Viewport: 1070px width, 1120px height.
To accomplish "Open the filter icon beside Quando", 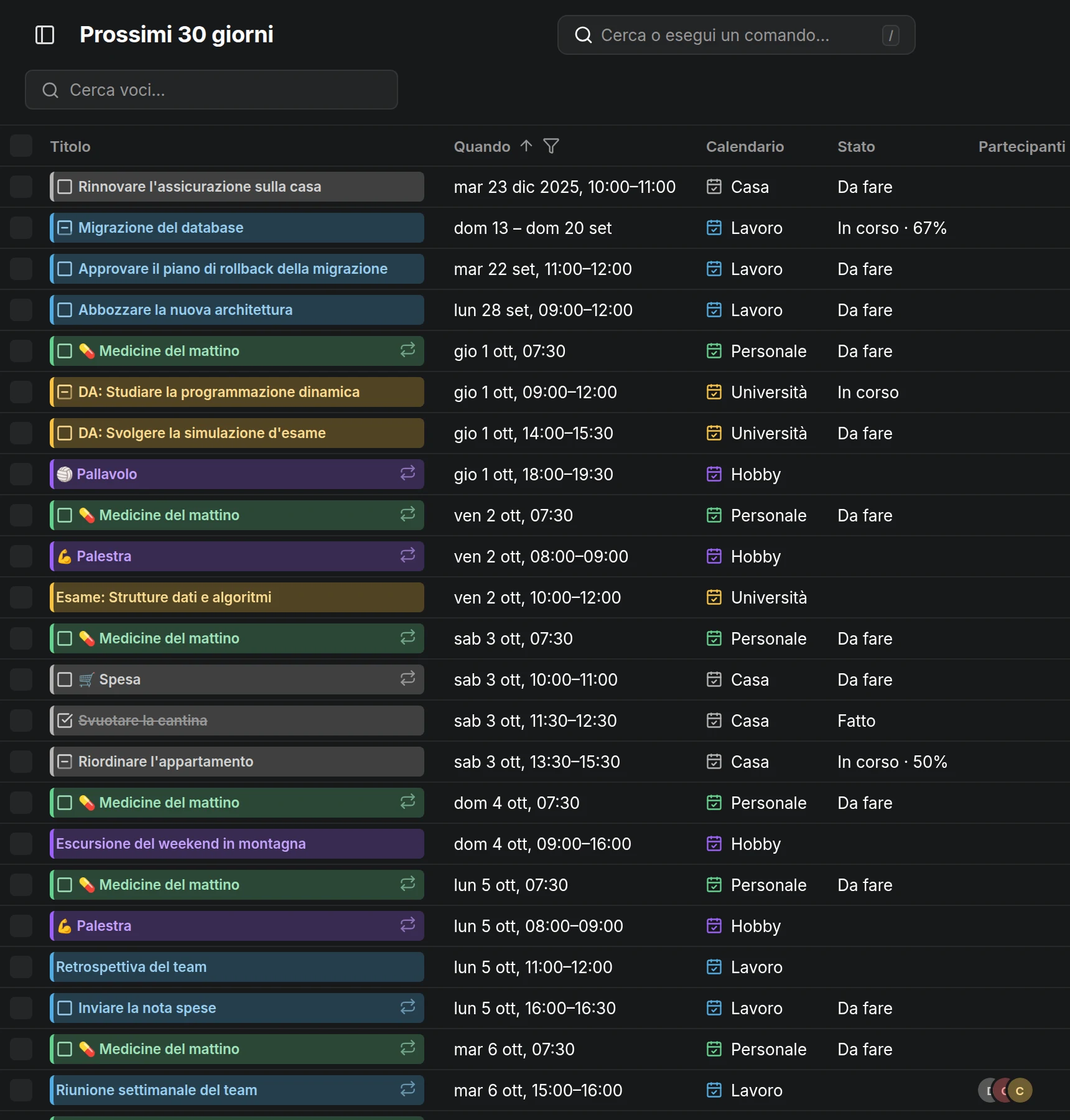I will click(x=551, y=146).
